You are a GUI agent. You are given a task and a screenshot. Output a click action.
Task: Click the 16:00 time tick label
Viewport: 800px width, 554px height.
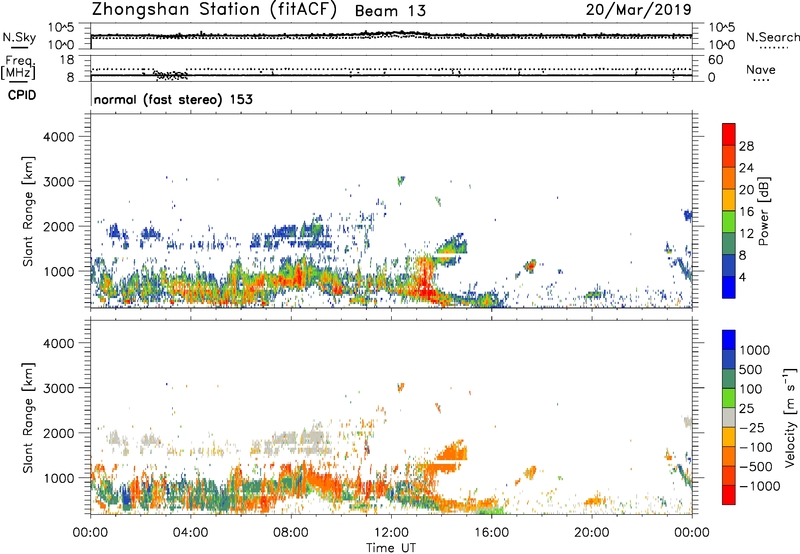click(491, 533)
